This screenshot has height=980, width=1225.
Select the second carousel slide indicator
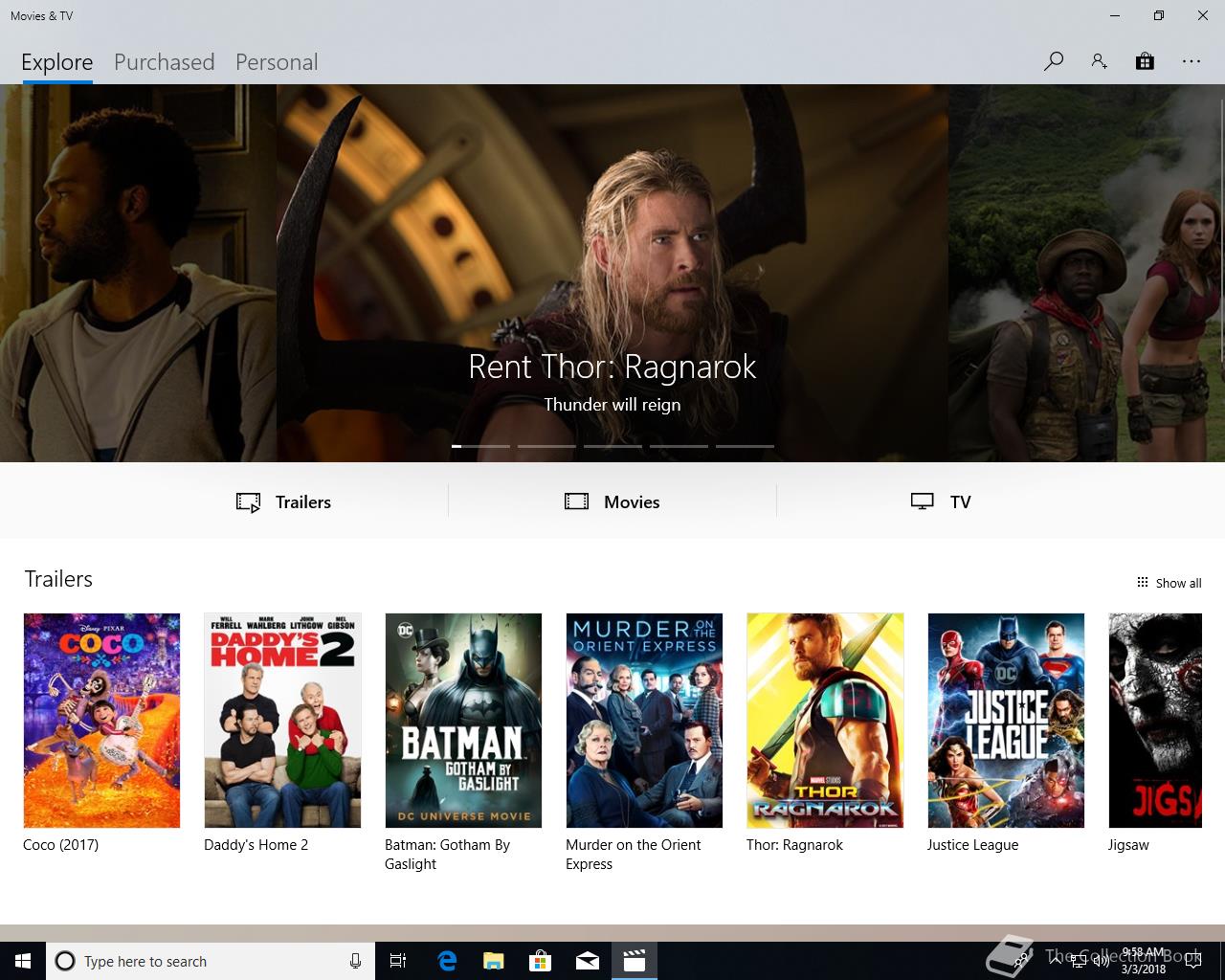click(x=546, y=446)
